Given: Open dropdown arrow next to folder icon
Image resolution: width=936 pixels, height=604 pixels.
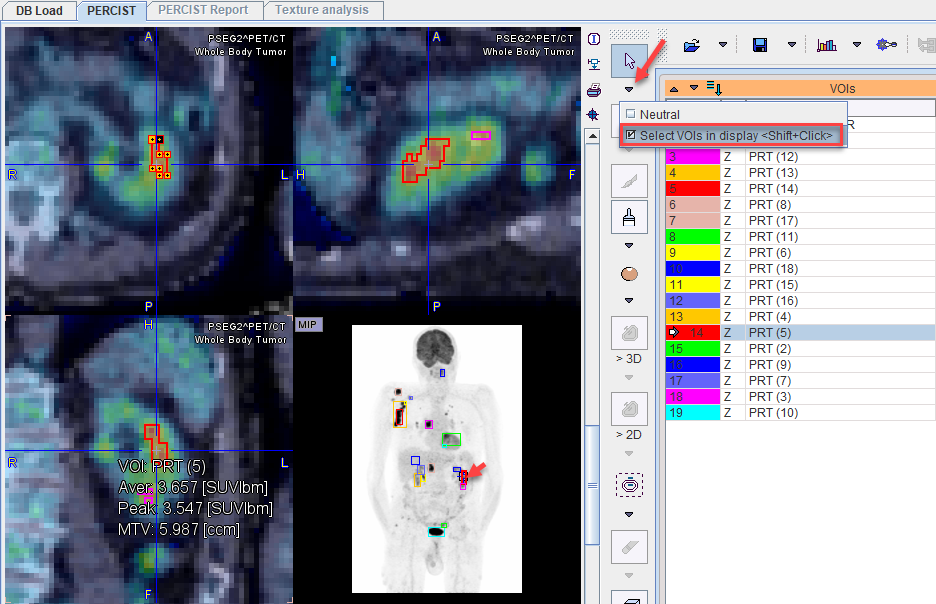Looking at the screenshot, I should click(723, 45).
